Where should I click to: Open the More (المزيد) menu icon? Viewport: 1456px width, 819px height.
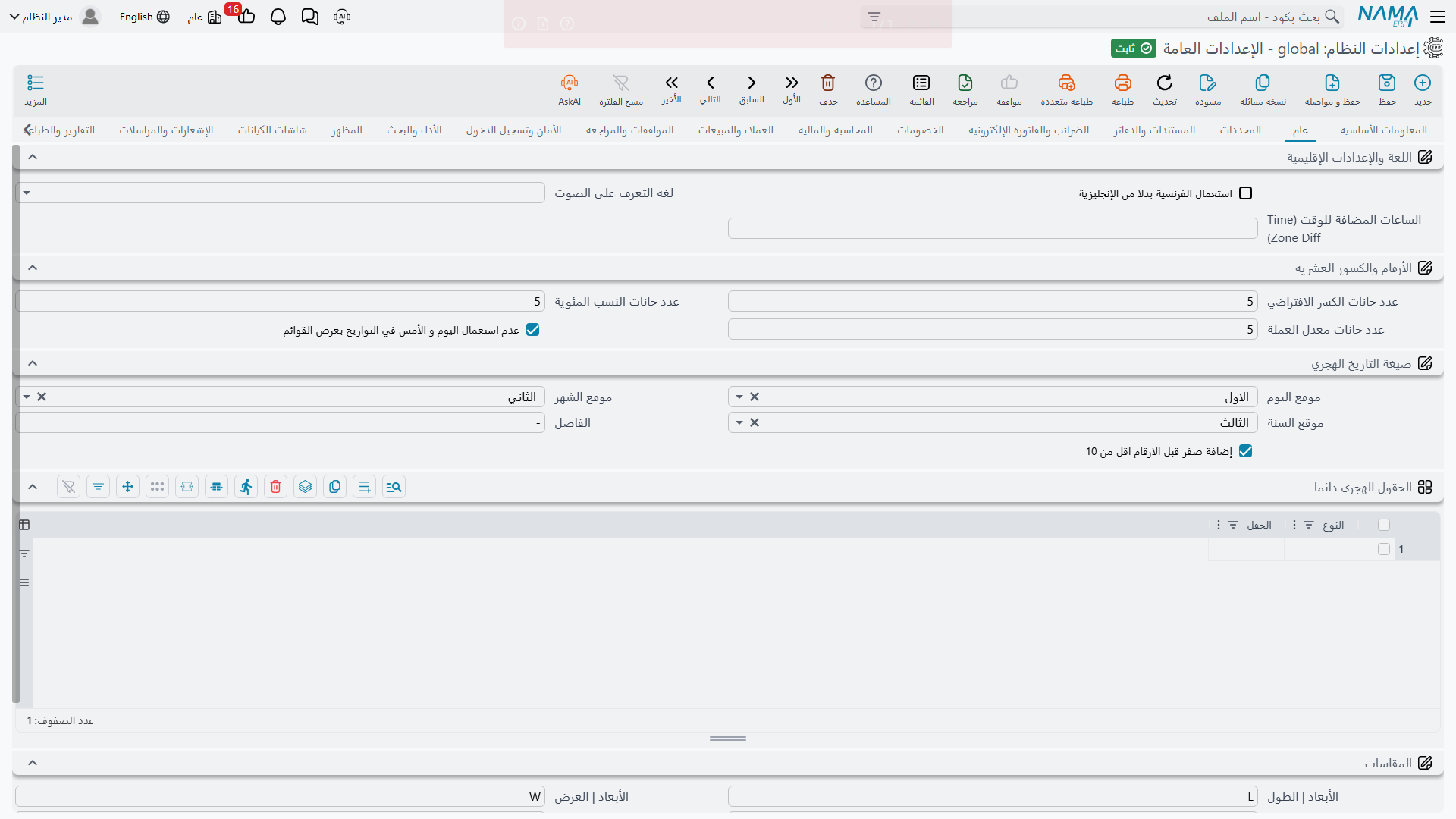pyautogui.click(x=36, y=83)
